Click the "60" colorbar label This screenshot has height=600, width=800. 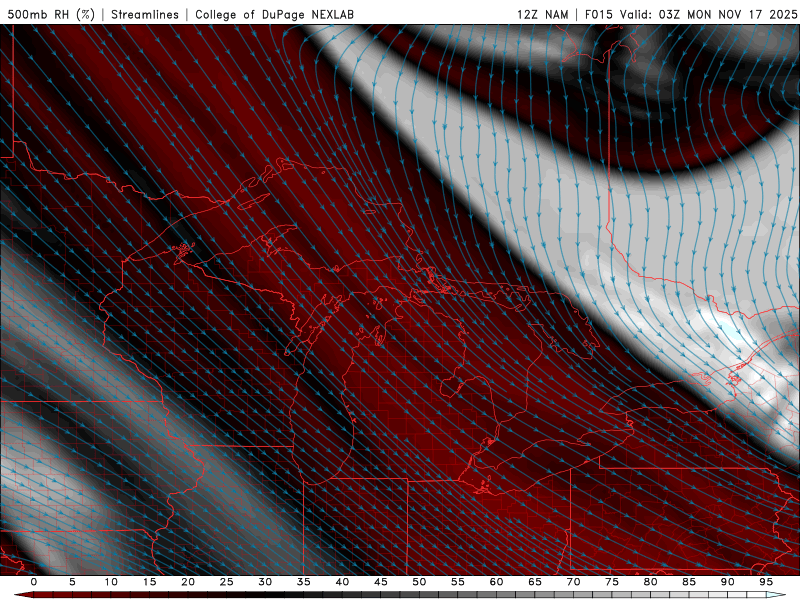pyautogui.click(x=496, y=582)
